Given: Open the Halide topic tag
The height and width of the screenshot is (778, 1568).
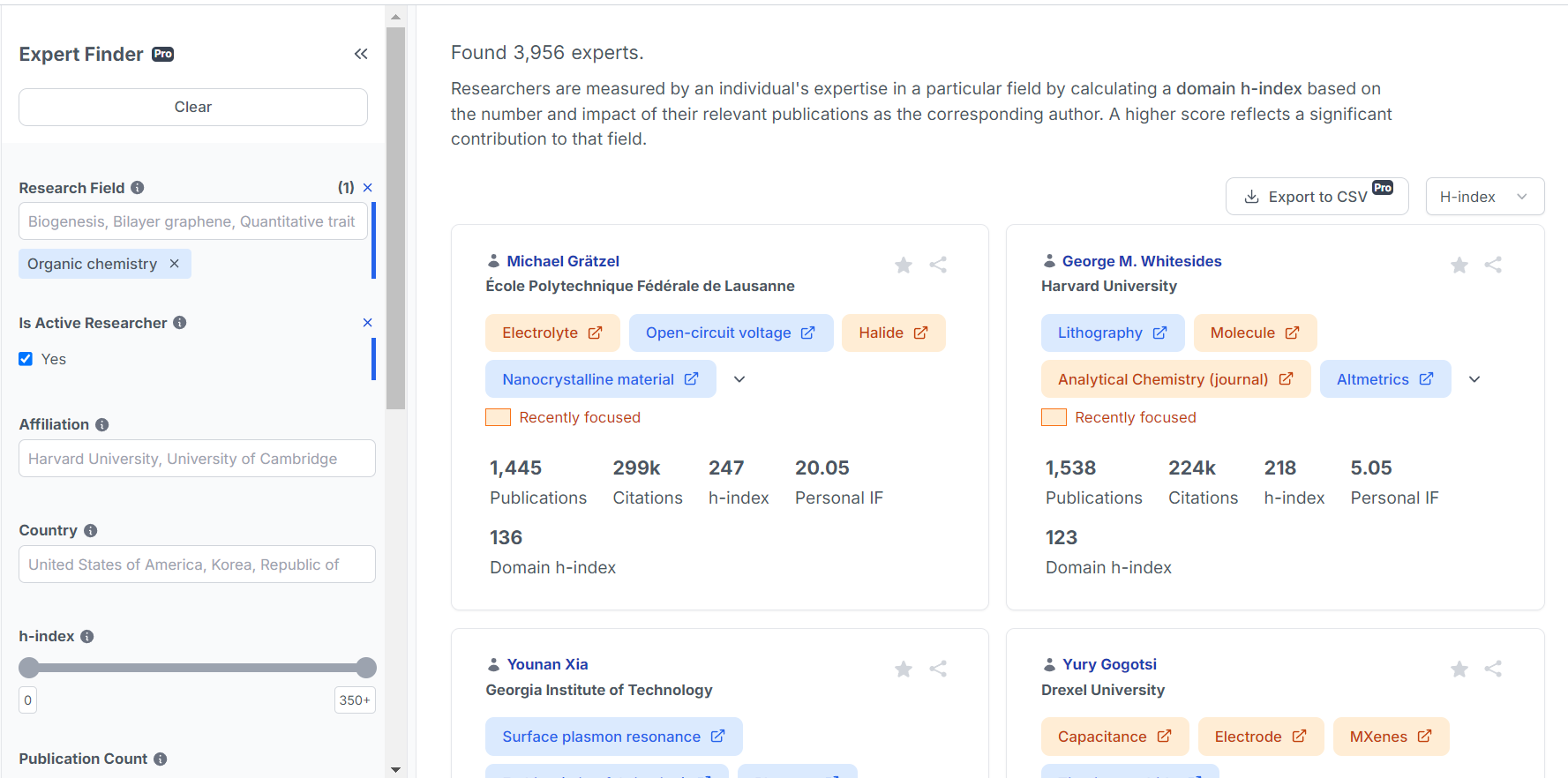Looking at the screenshot, I should (894, 333).
